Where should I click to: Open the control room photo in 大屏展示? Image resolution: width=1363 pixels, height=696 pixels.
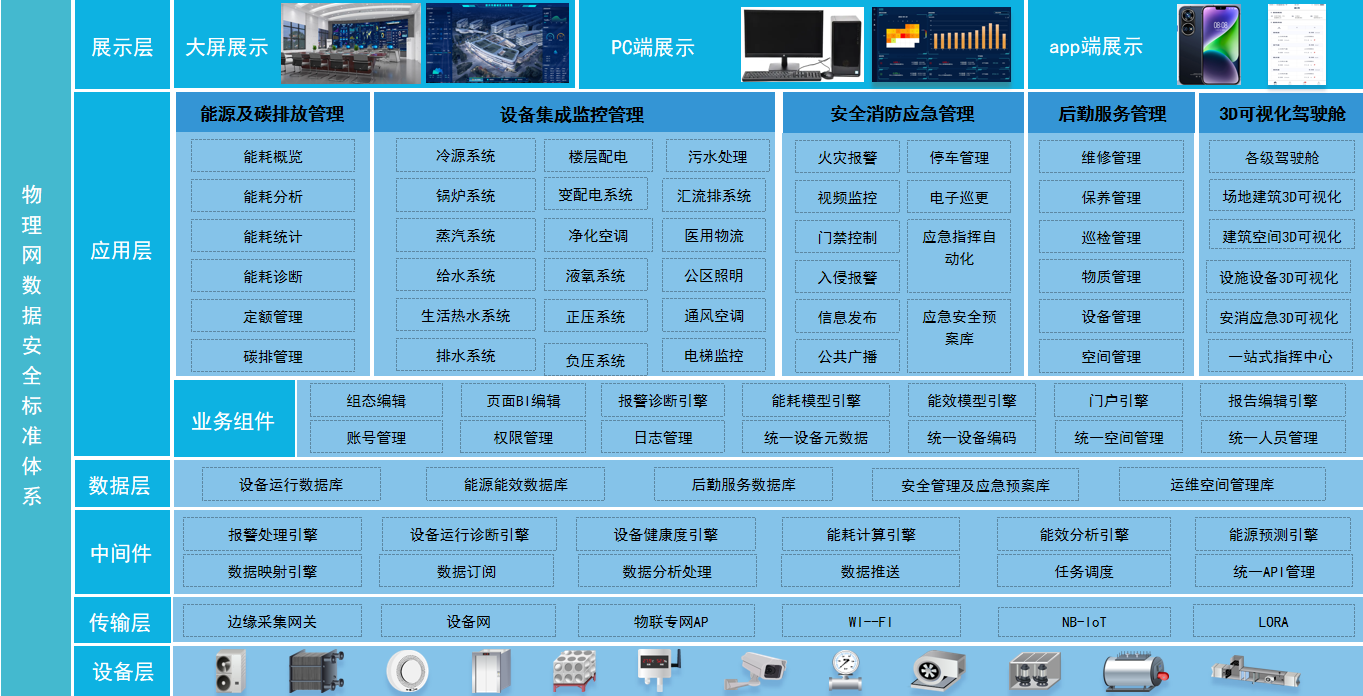pyautogui.click(x=351, y=44)
